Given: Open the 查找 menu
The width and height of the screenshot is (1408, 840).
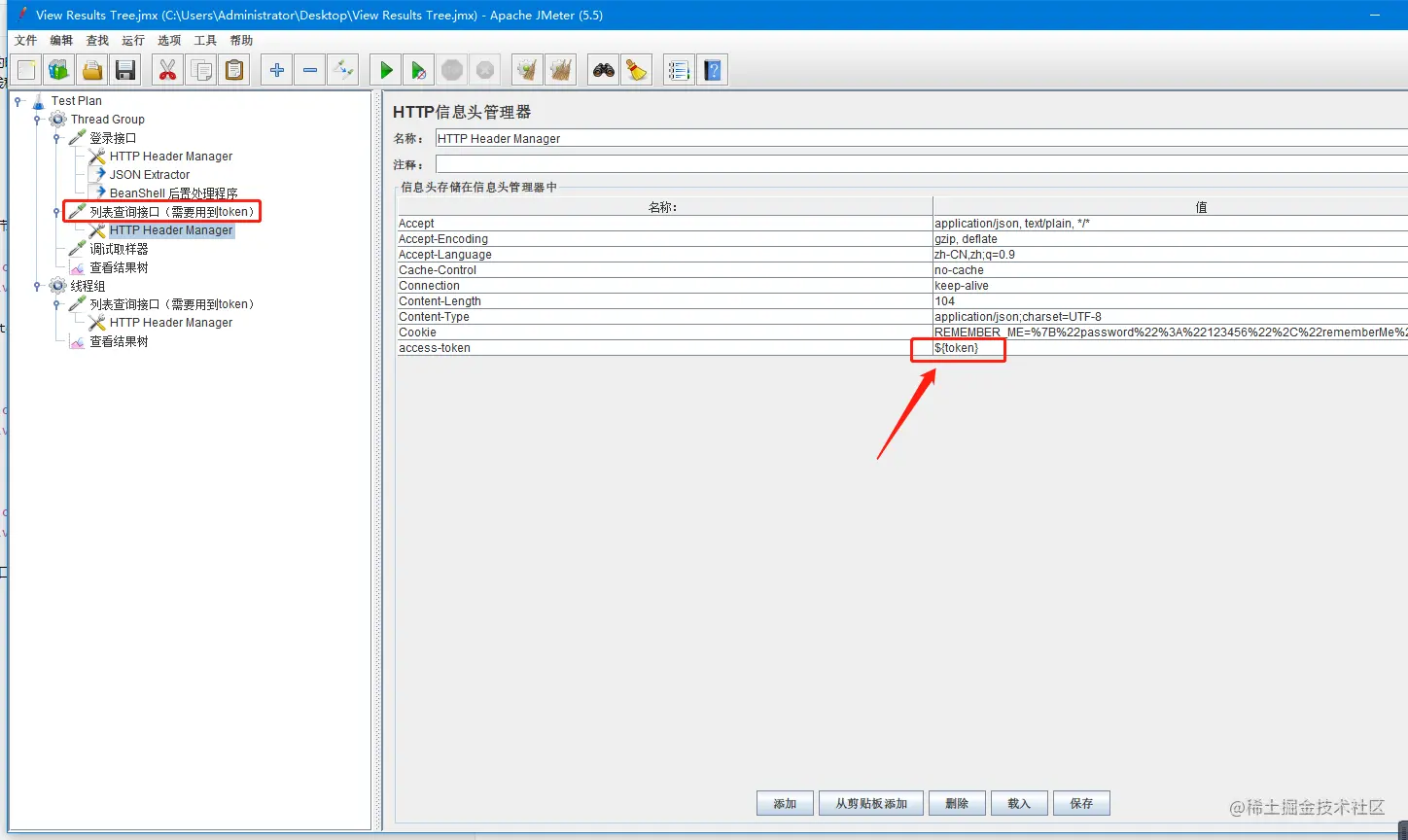Looking at the screenshot, I should click(97, 41).
